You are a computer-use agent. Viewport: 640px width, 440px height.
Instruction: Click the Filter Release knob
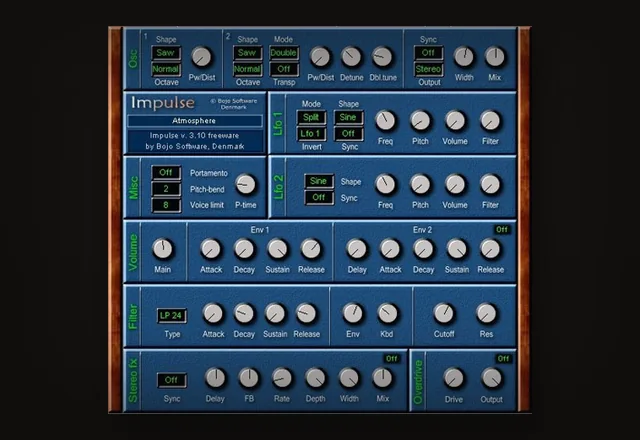(x=306, y=313)
